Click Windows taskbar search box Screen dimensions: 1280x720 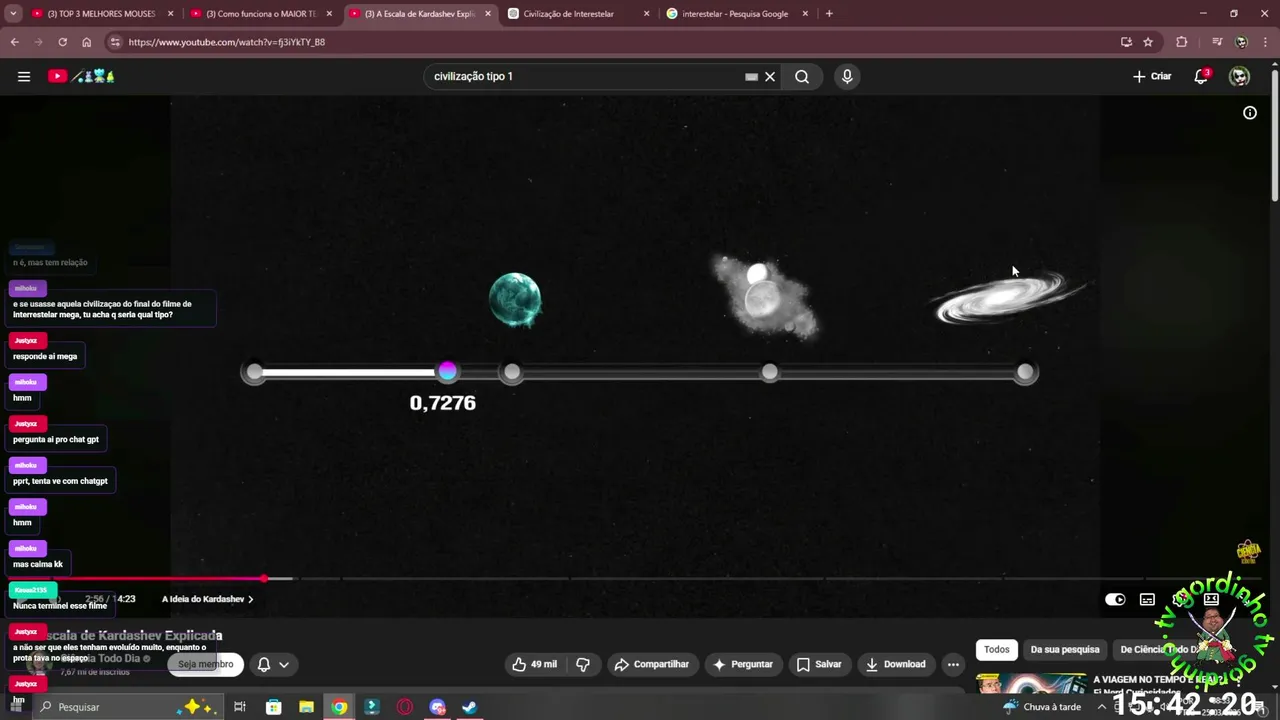coord(128,707)
